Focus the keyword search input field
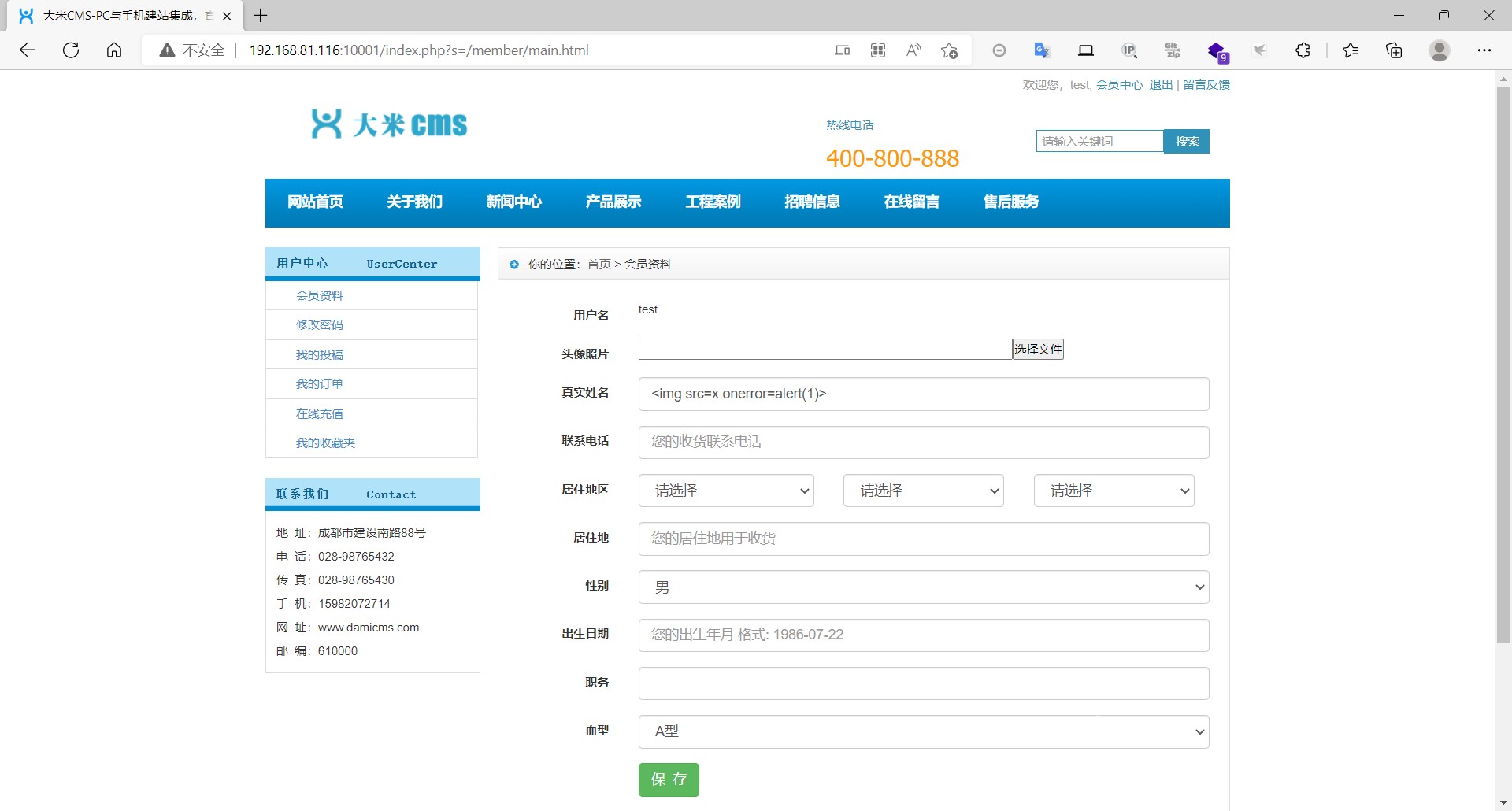This screenshot has height=811, width=1512. tap(1099, 141)
